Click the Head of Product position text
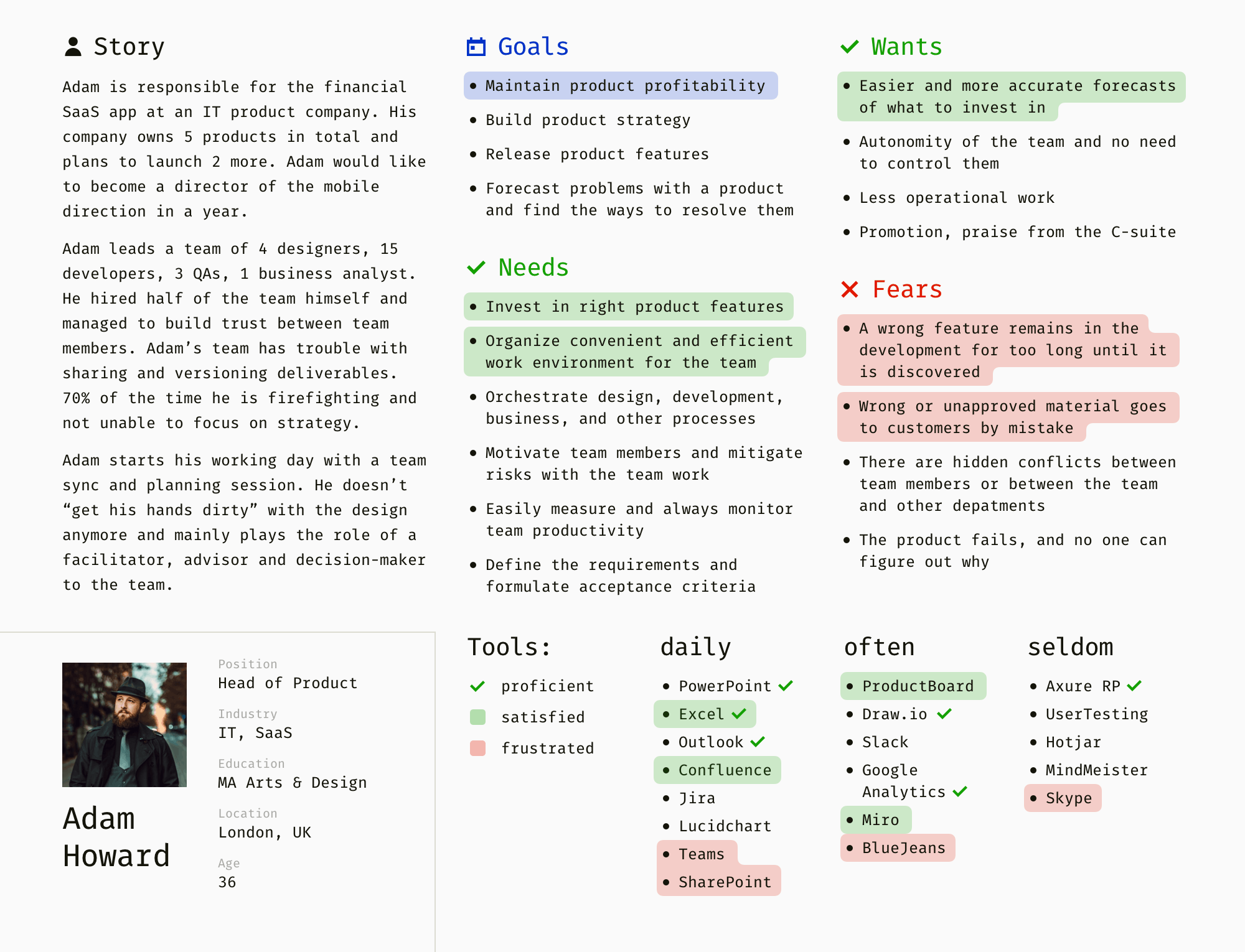This screenshot has width=1245, height=952. pyautogui.click(x=288, y=683)
